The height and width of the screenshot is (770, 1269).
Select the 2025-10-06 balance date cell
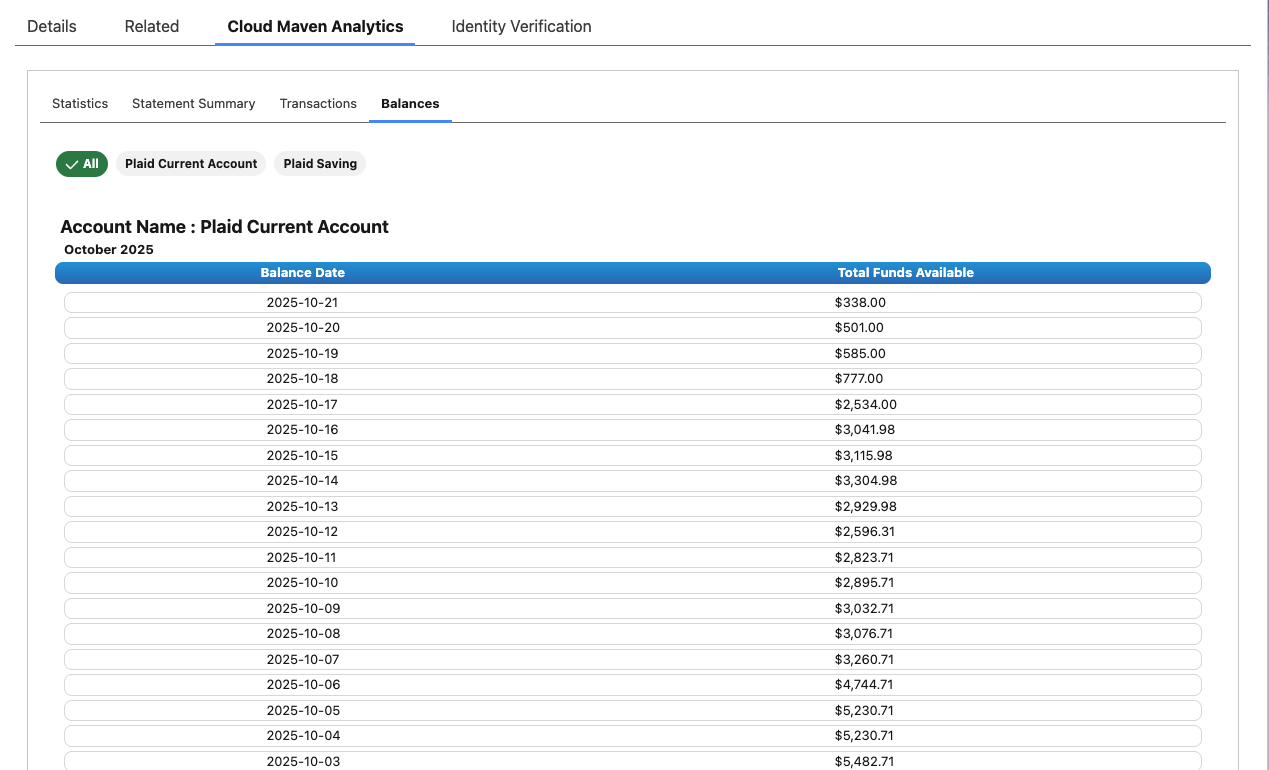pos(302,685)
